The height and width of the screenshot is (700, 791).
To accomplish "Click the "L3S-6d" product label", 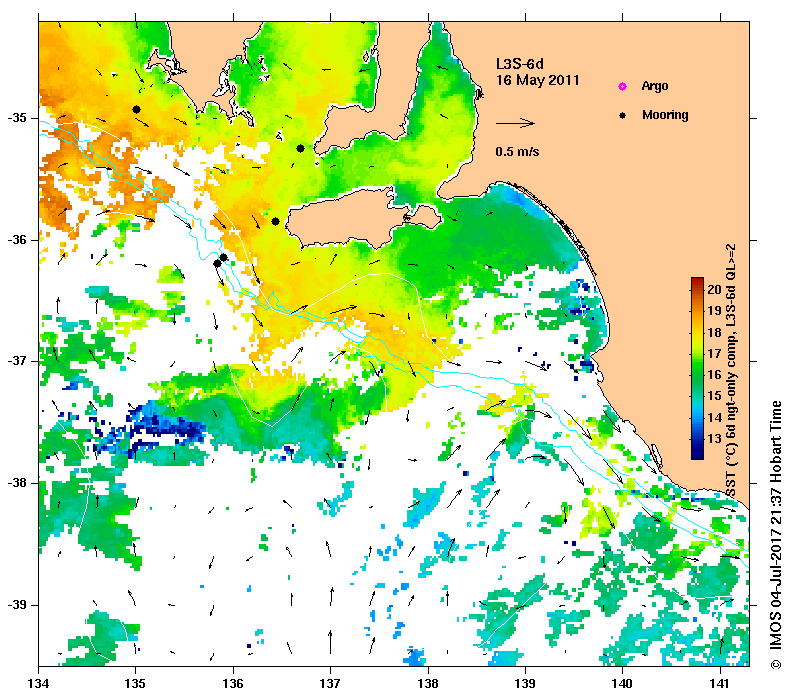I will pos(520,64).
